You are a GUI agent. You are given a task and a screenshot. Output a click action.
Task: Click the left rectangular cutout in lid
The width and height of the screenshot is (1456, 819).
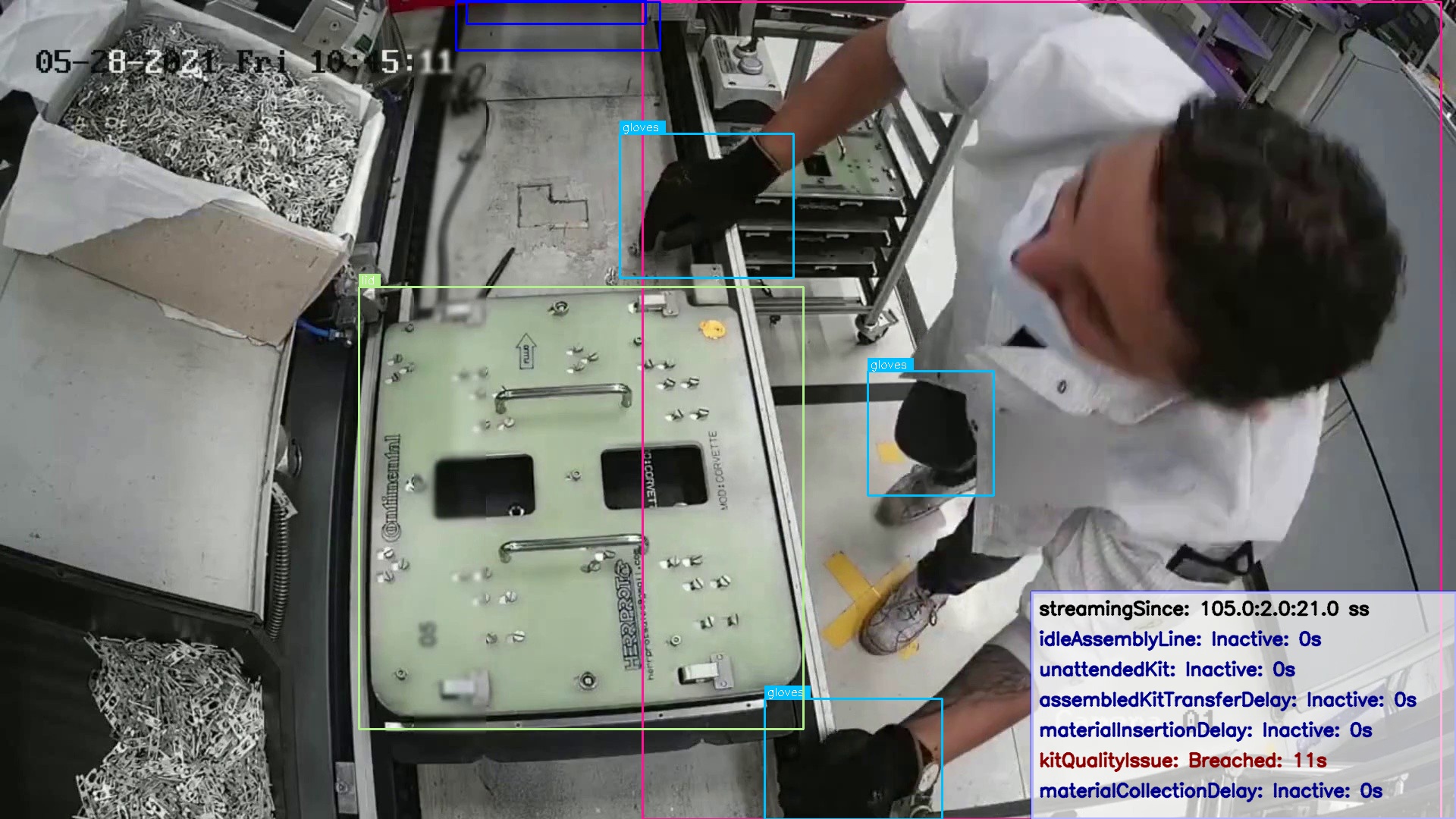tap(485, 486)
